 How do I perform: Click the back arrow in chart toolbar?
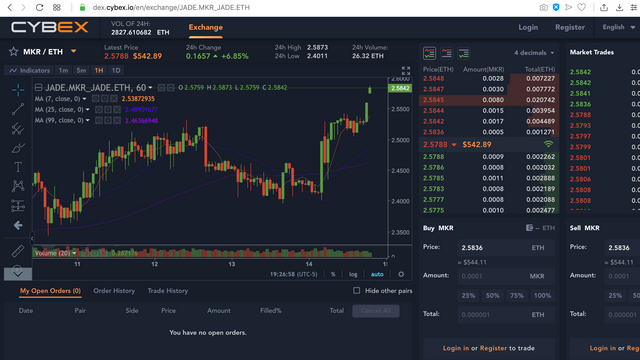point(18,225)
